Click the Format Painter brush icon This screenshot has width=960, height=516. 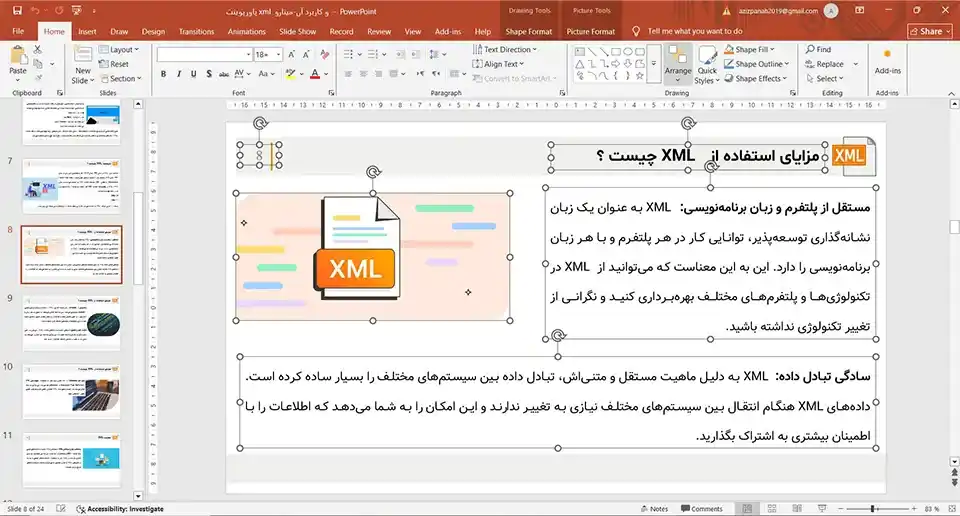coord(38,78)
